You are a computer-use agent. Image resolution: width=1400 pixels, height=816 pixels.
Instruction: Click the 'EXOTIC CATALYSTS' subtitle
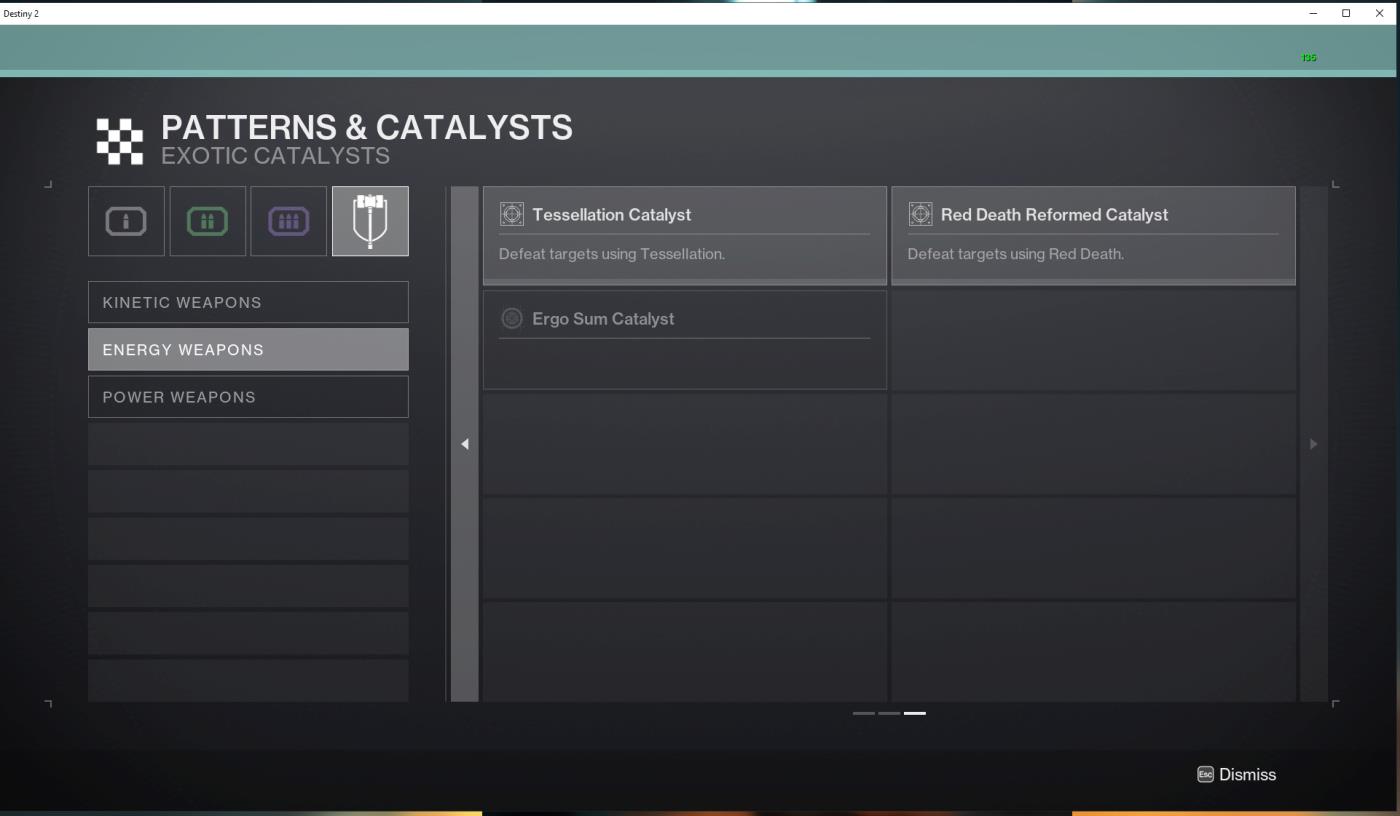[276, 156]
